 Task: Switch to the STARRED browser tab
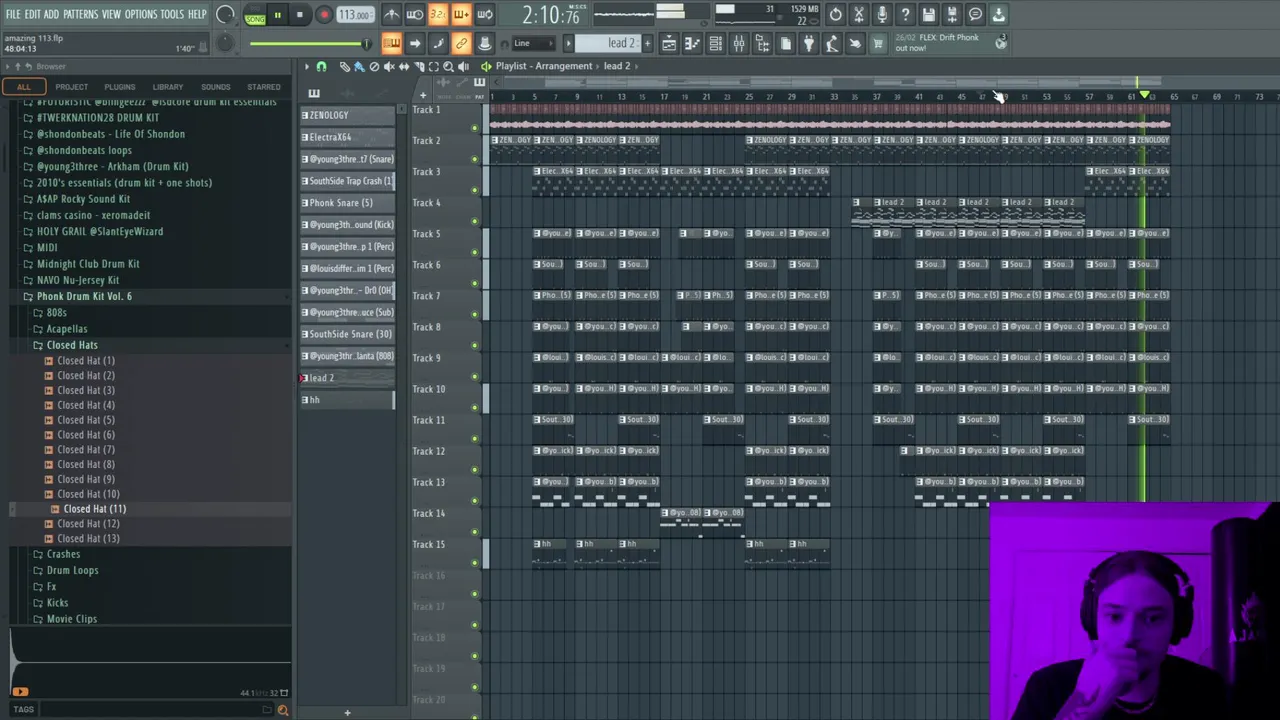click(x=264, y=87)
